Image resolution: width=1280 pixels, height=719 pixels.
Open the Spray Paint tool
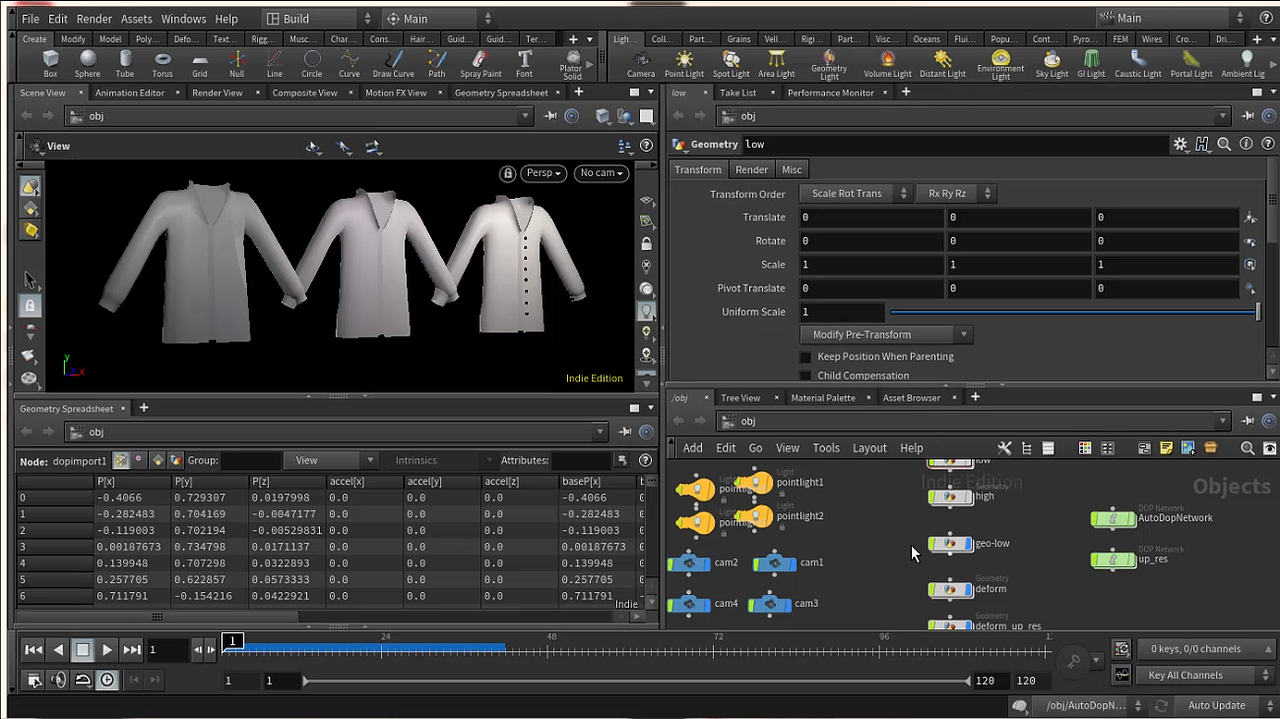click(481, 64)
